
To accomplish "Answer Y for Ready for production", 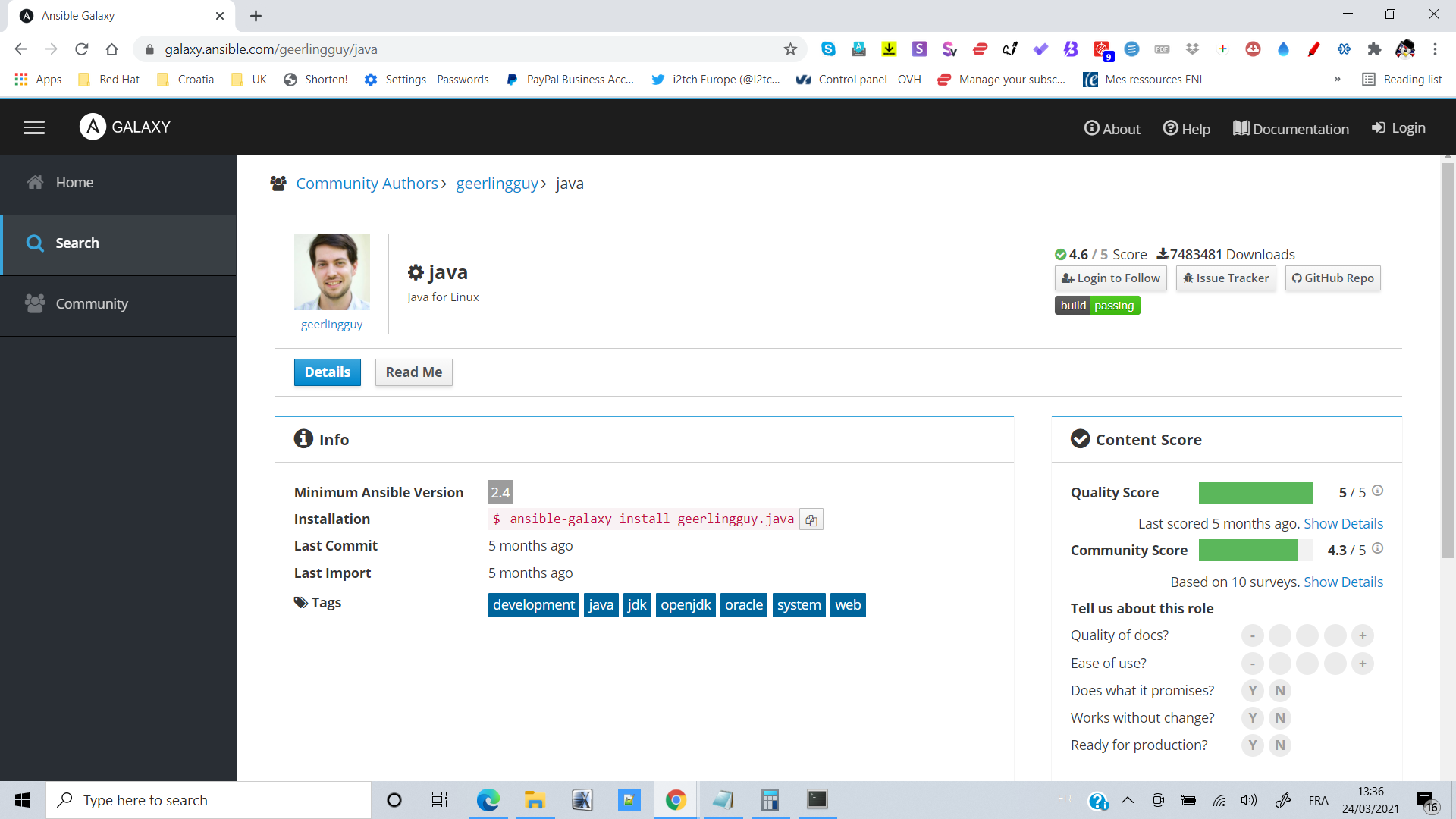I will coord(1252,745).
